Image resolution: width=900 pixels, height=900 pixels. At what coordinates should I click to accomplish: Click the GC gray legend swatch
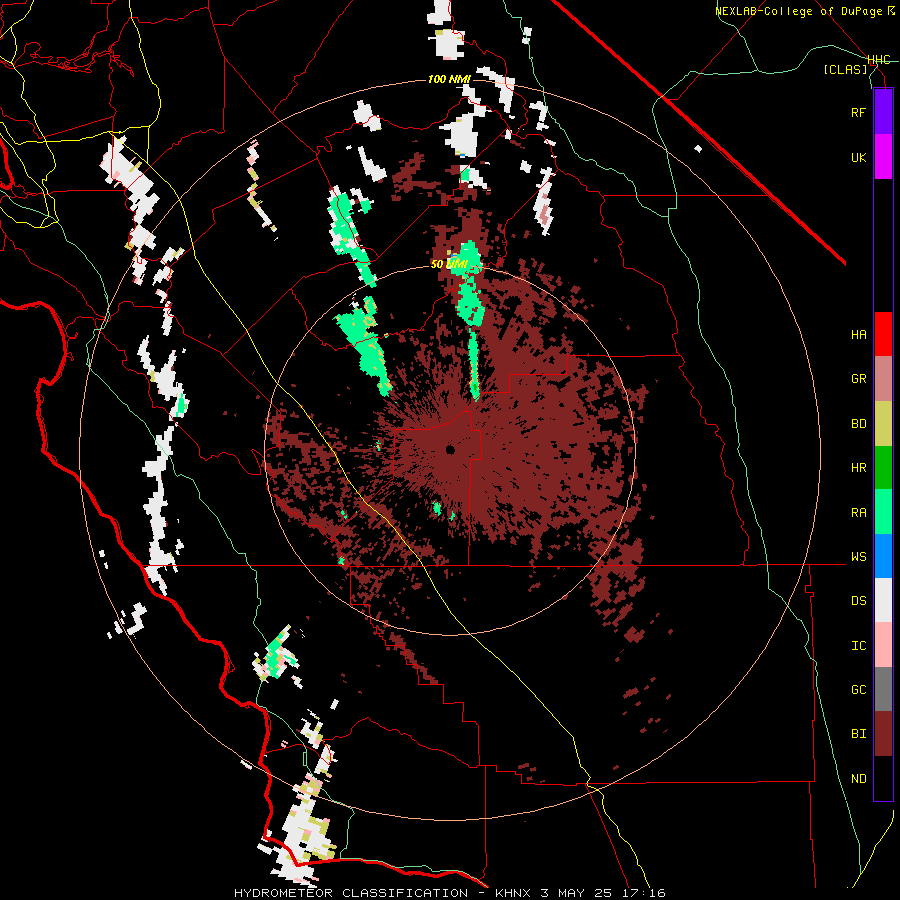click(883, 689)
